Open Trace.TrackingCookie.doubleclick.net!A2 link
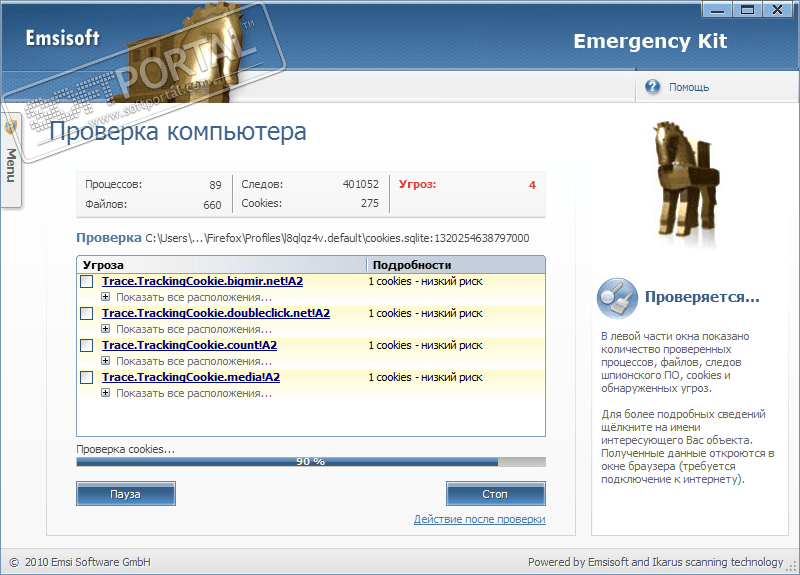This screenshot has width=800, height=575. [x=216, y=313]
